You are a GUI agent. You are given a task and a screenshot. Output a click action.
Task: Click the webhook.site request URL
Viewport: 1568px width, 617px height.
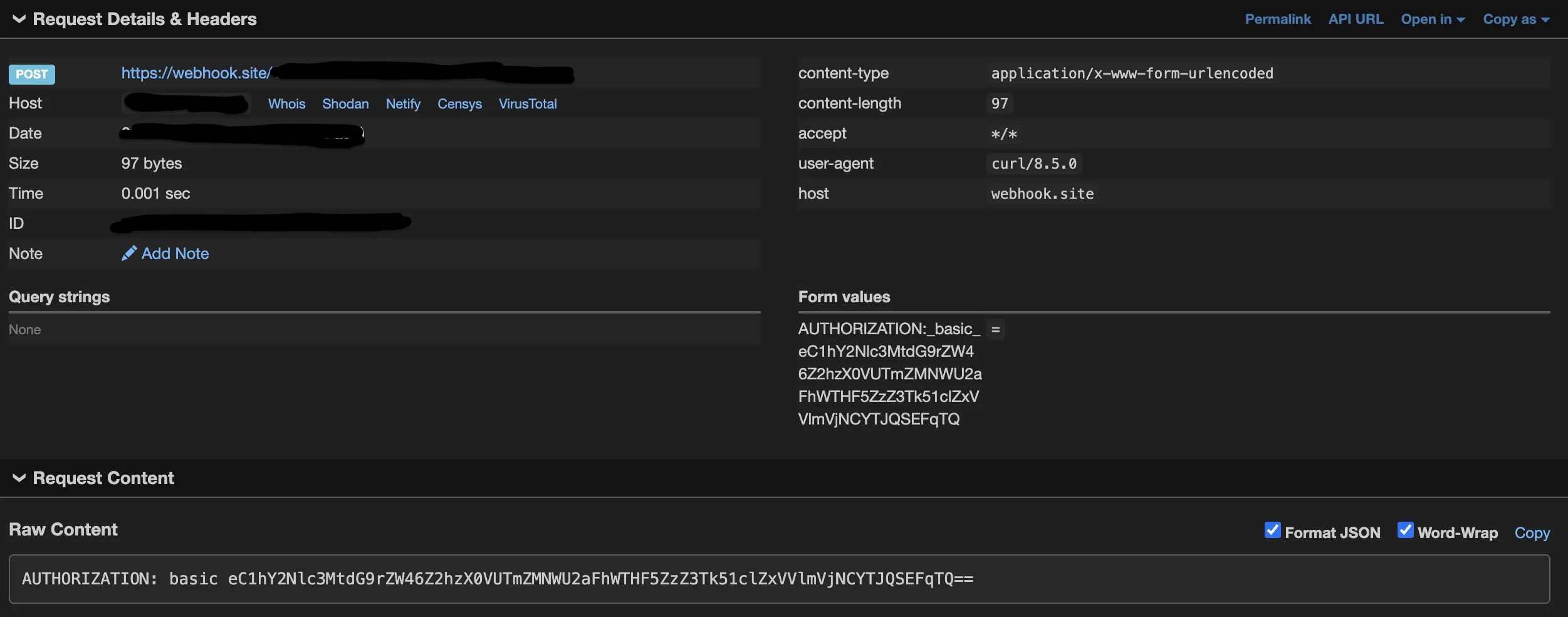click(196, 73)
